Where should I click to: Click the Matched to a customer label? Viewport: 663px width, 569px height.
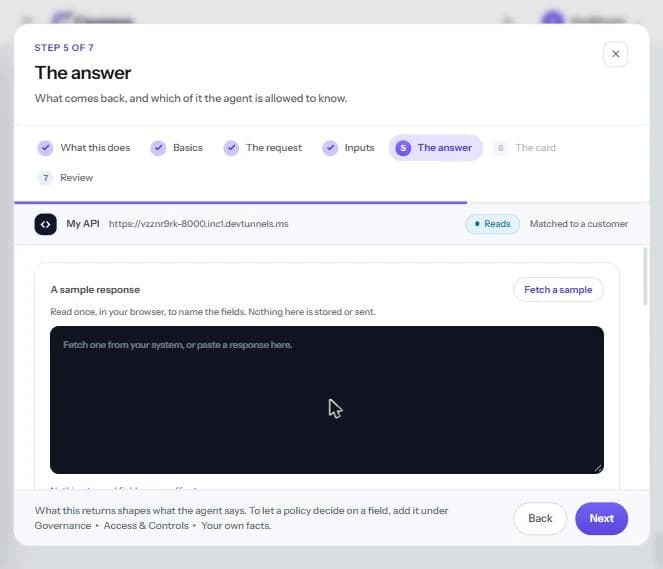[579, 224]
